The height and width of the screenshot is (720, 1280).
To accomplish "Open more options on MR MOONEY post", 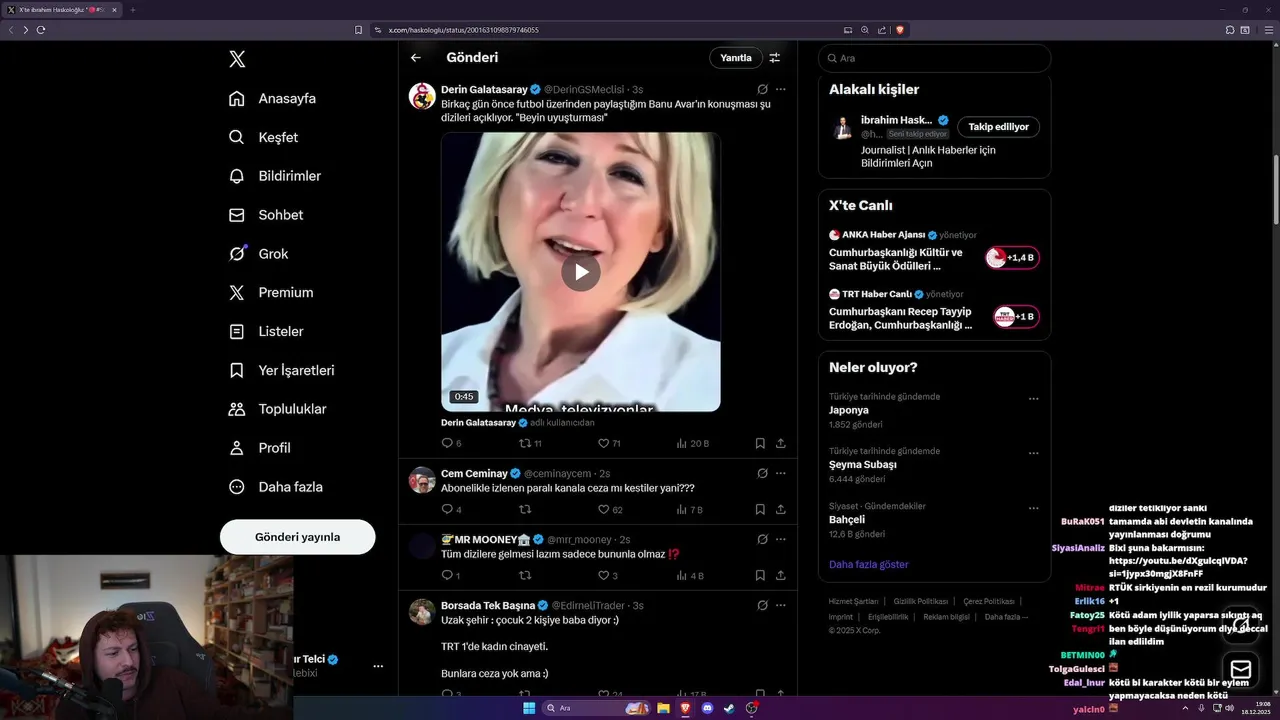I will tap(781, 539).
